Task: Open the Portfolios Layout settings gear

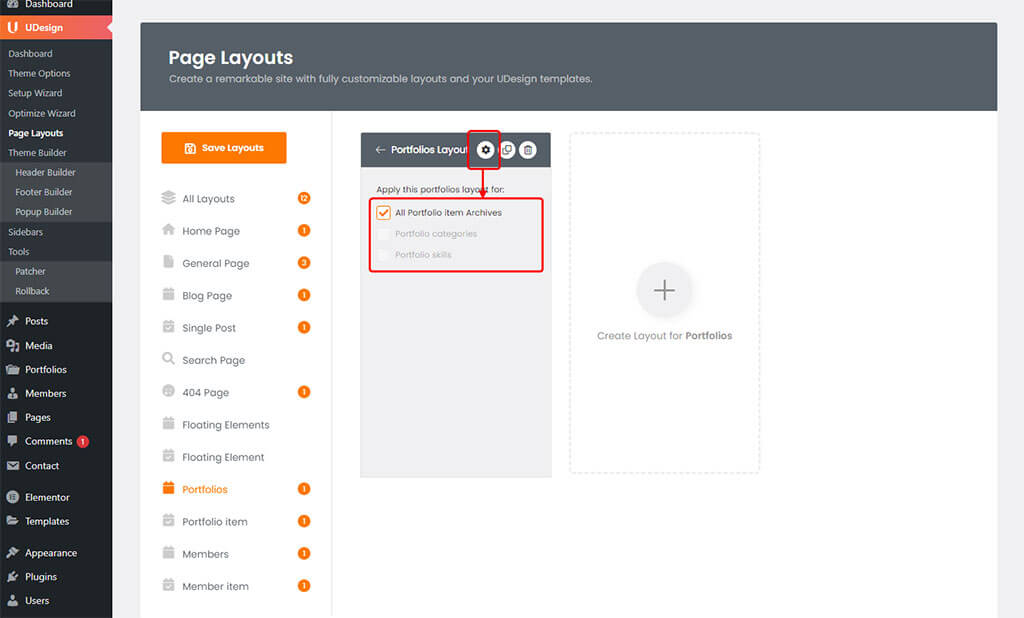Action: point(486,150)
